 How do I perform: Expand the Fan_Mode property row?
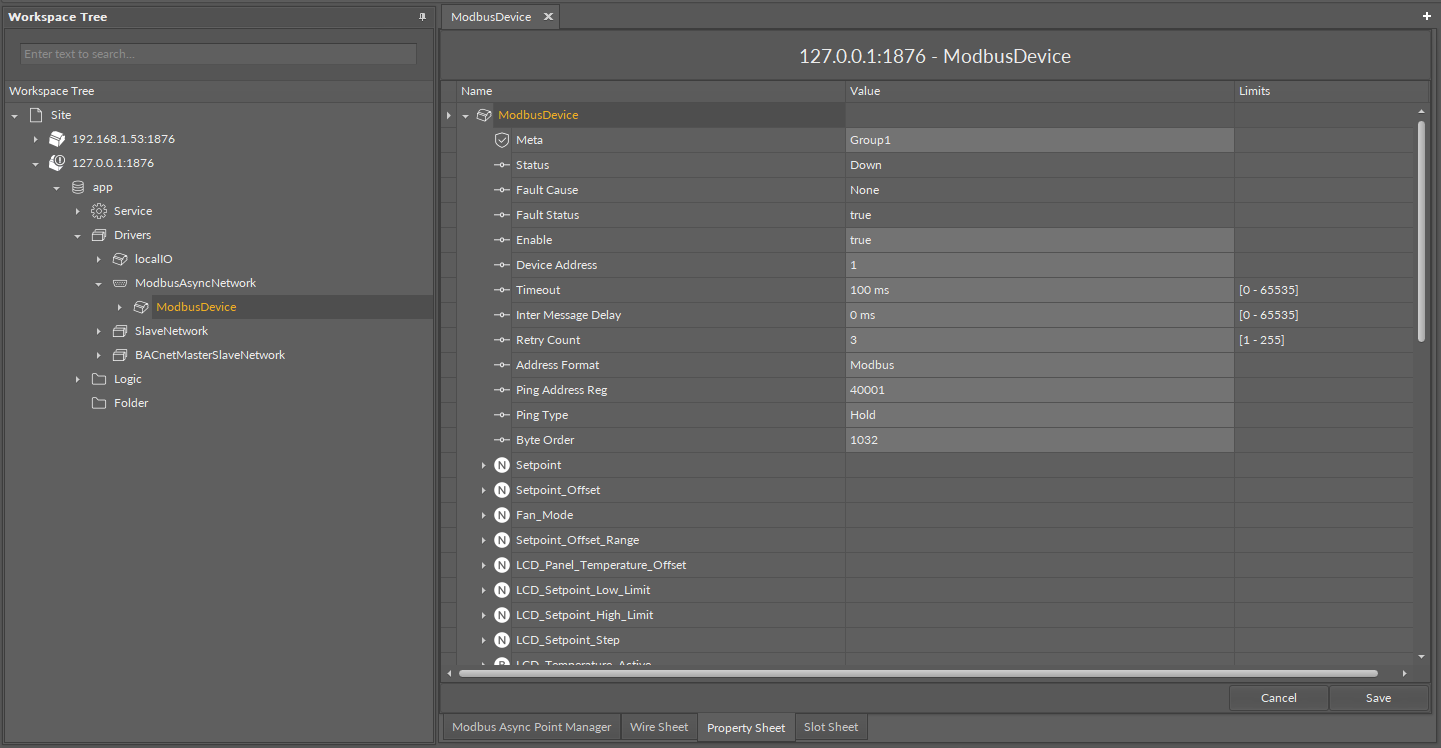483,515
